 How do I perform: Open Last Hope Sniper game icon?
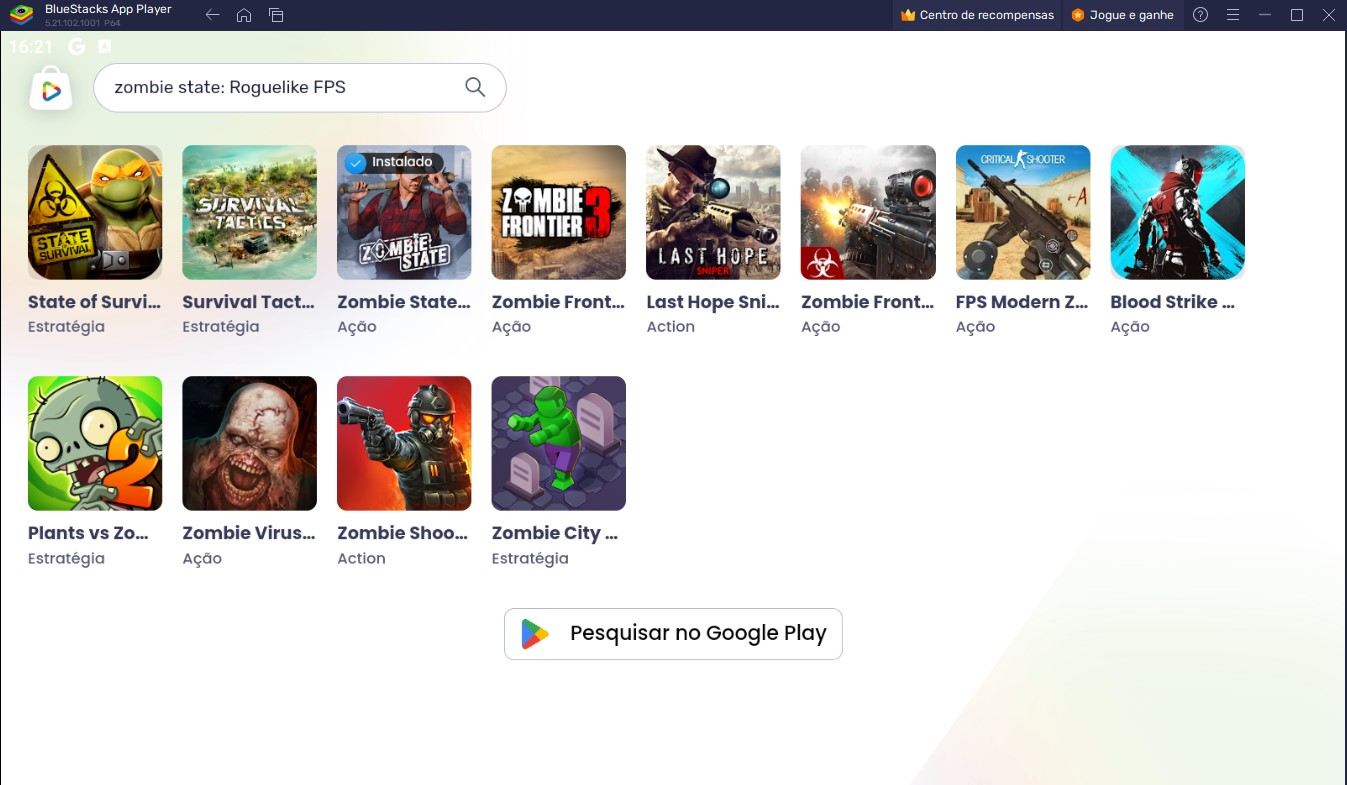tap(713, 212)
